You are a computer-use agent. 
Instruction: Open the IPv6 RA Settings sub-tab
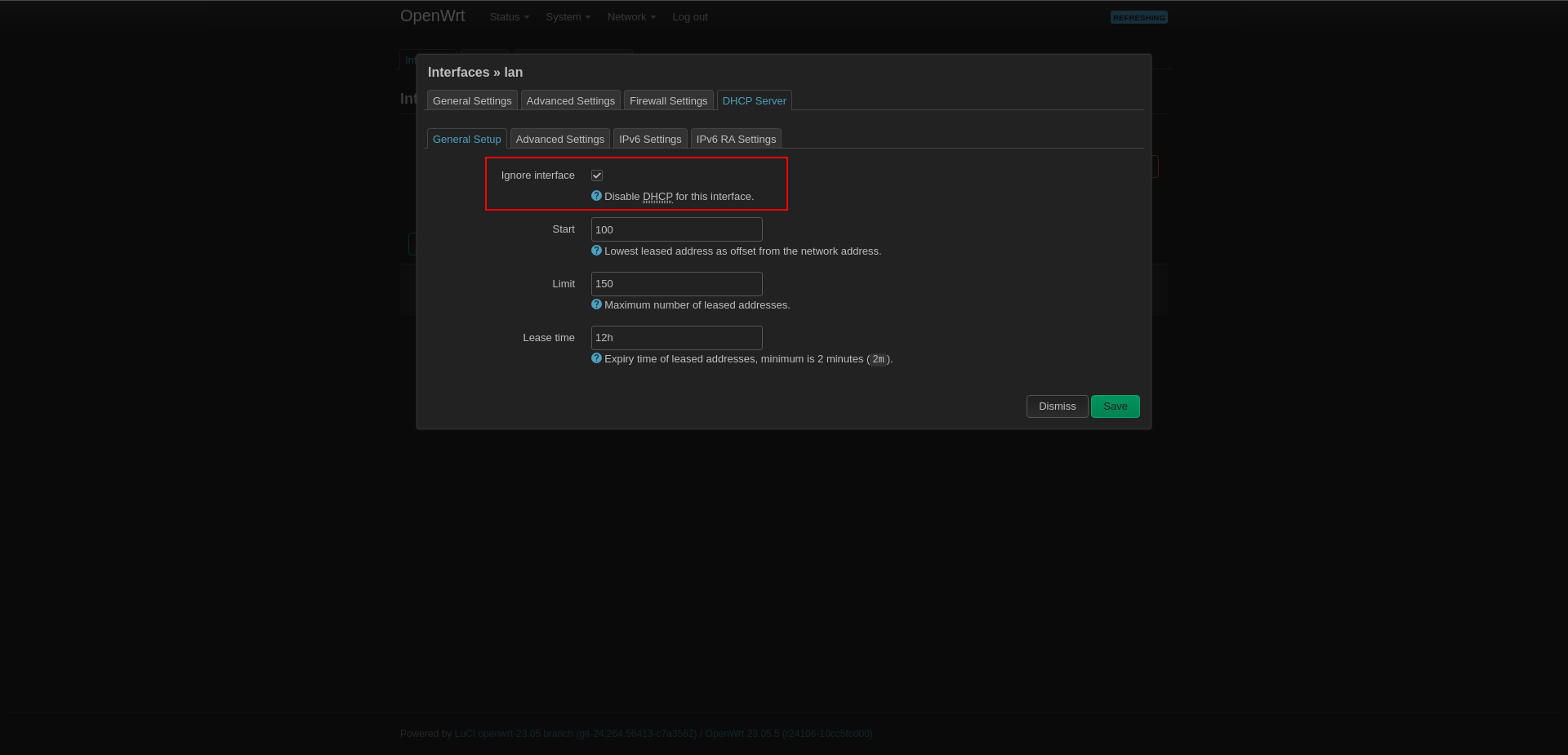click(737, 139)
